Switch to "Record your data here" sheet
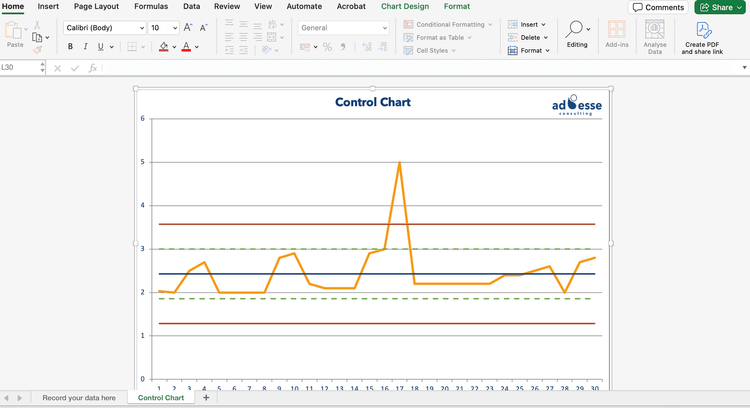 point(79,397)
